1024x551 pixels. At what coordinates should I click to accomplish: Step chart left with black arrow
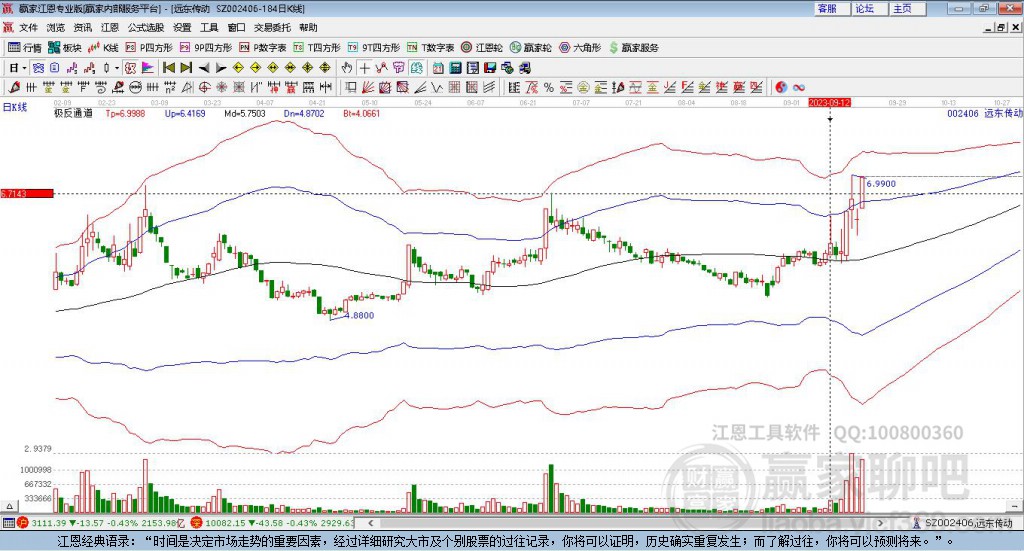204,68
